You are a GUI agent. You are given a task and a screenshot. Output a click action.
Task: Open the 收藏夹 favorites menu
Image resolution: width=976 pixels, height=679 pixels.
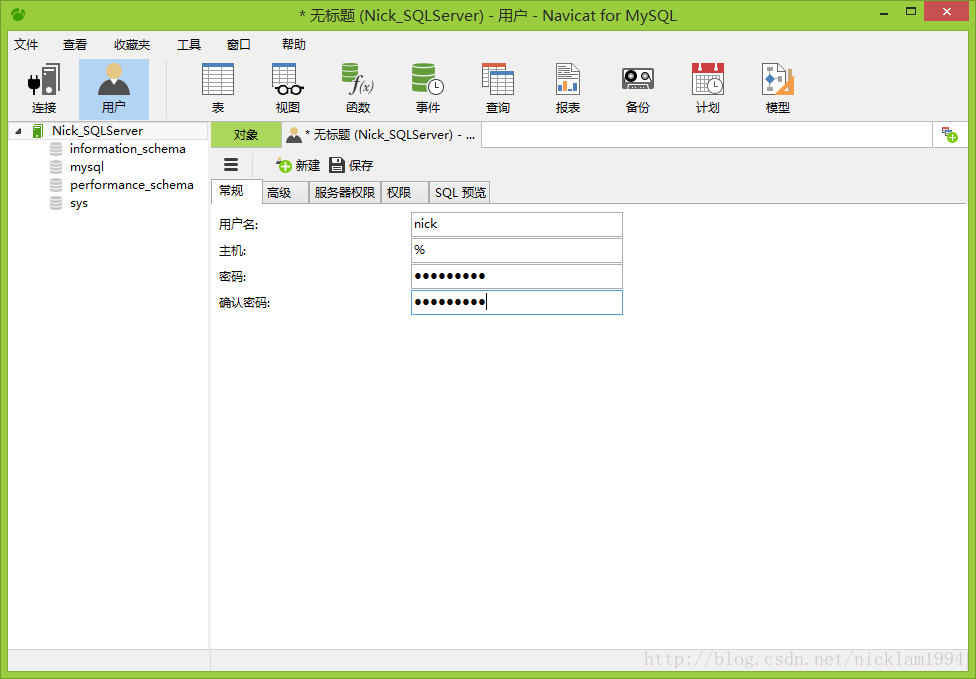(132, 44)
